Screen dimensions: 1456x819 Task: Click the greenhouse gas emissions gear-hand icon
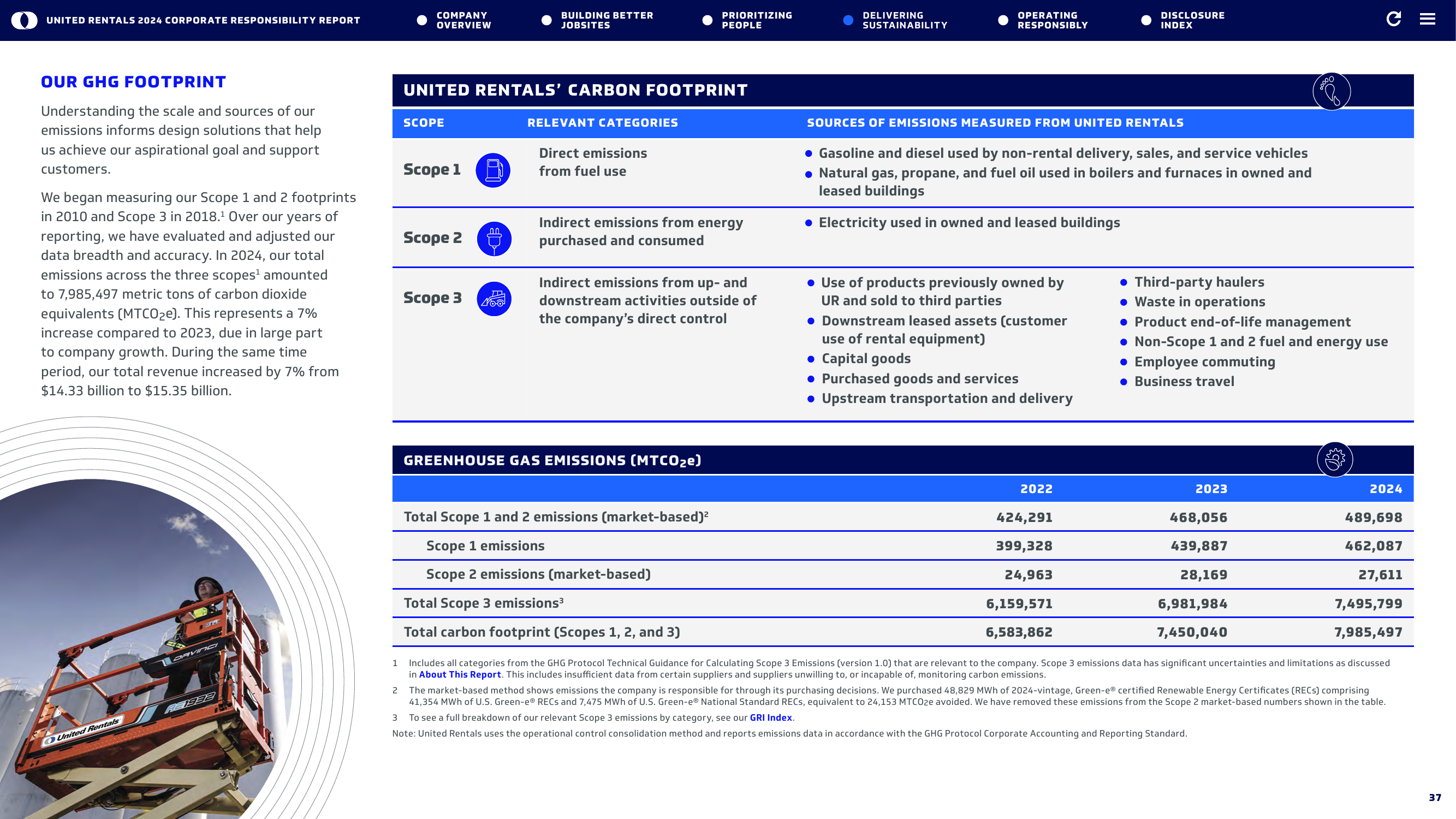[1335, 460]
